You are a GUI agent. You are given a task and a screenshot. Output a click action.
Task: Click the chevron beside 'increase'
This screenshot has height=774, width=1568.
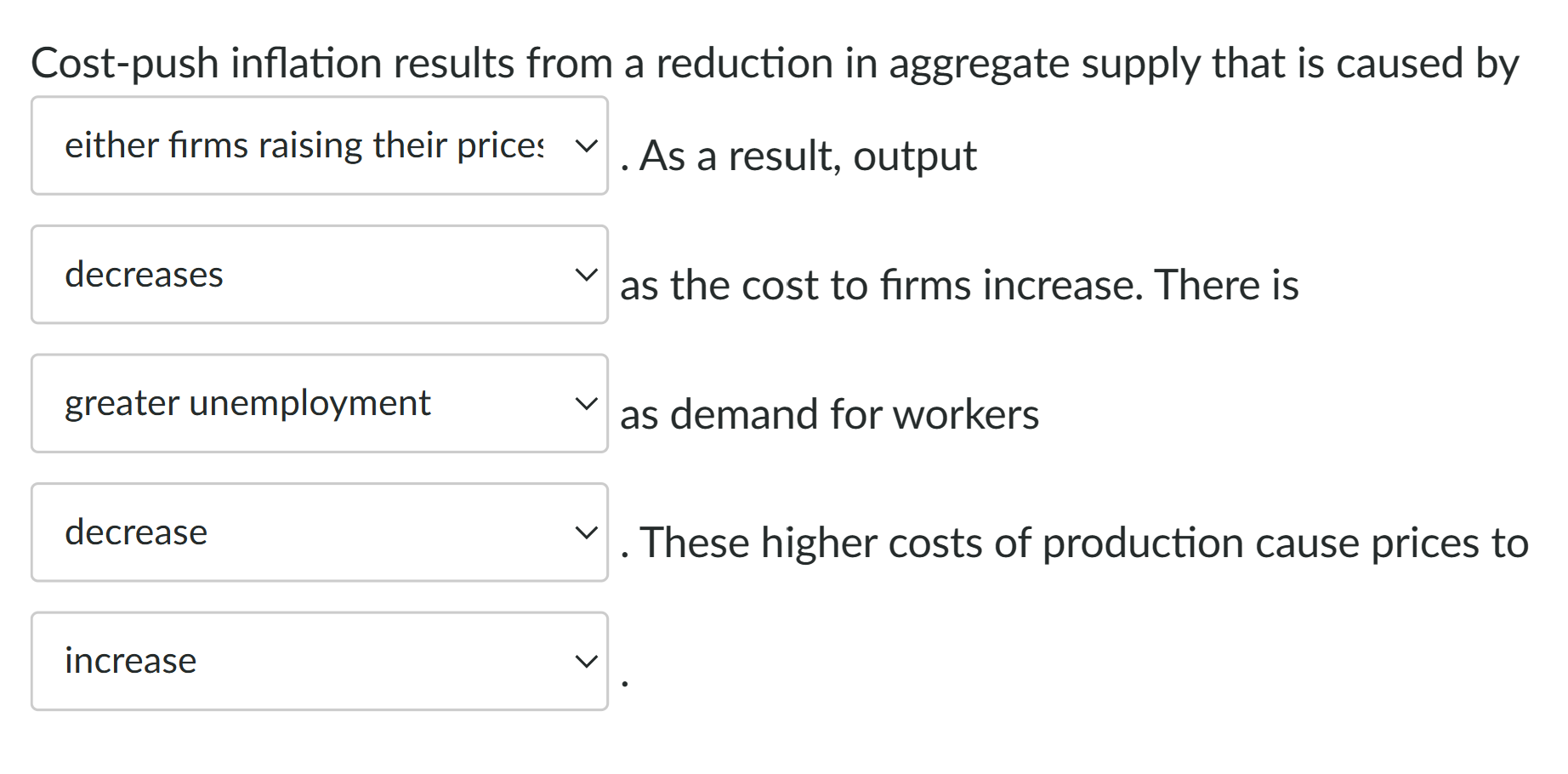587,661
